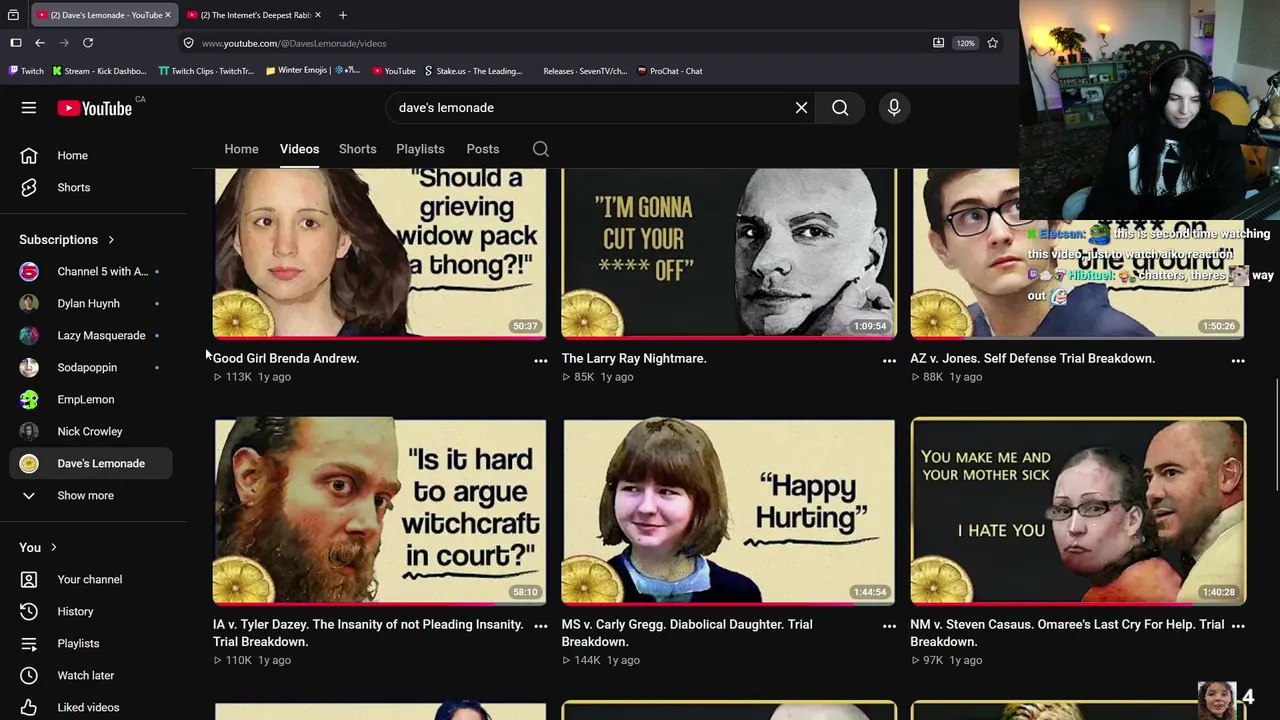Viewport: 1280px width, 720px height.
Task: Open the Twitch bookmark
Action: (x=26, y=71)
